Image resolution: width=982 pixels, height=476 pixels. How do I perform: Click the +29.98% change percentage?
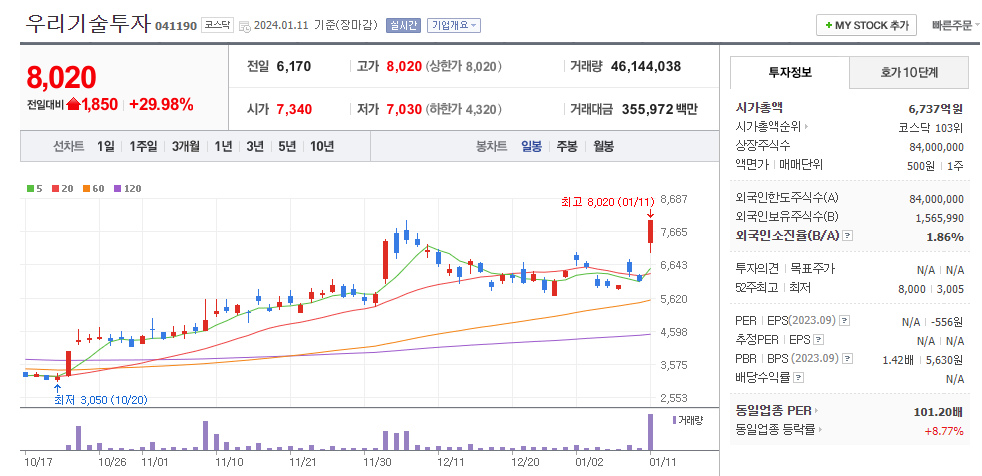[161, 105]
